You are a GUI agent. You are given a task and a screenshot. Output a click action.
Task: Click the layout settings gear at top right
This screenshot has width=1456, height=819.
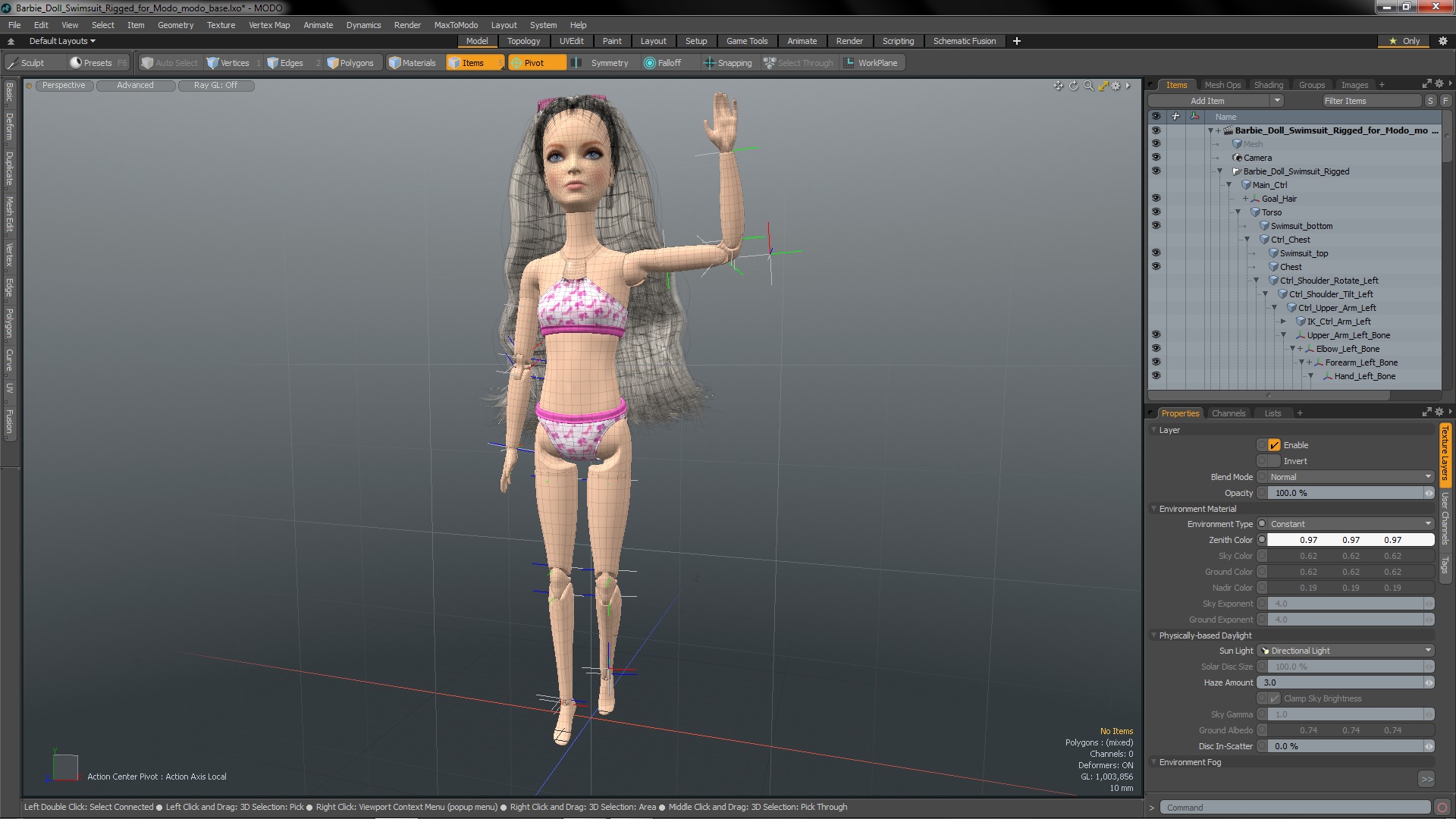click(x=1442, y=41)
